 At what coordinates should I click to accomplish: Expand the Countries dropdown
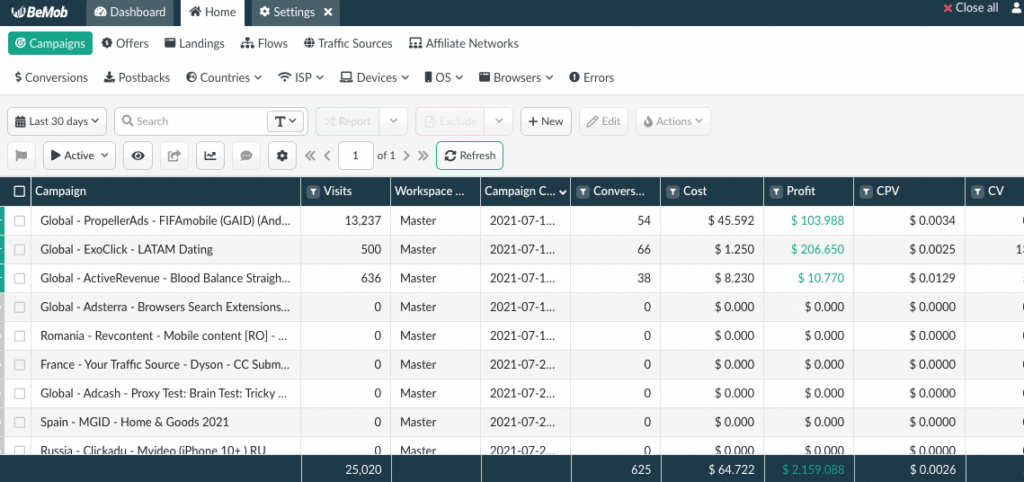point(224,77)
